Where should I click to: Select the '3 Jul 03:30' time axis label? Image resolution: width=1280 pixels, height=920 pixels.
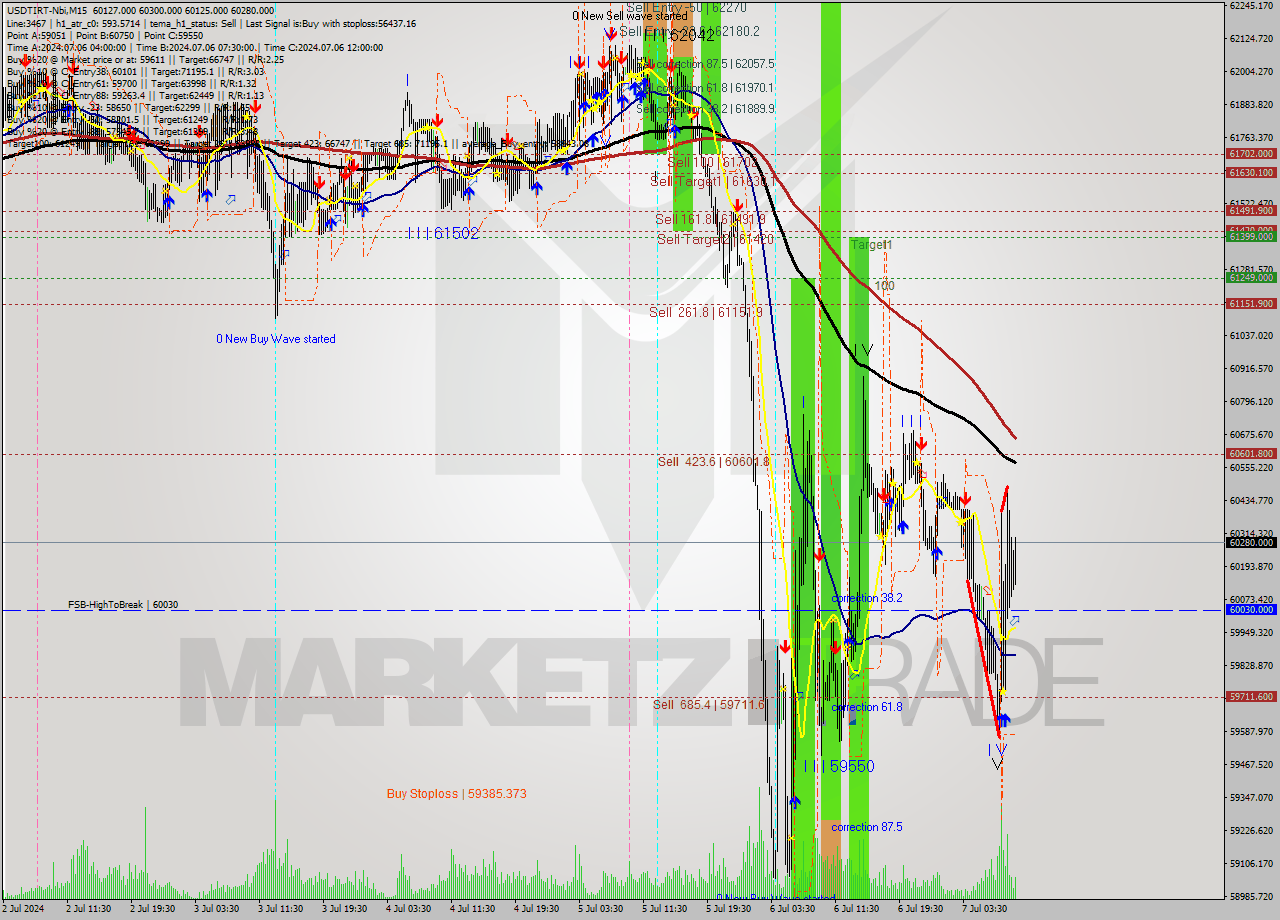tap(216, 909)
